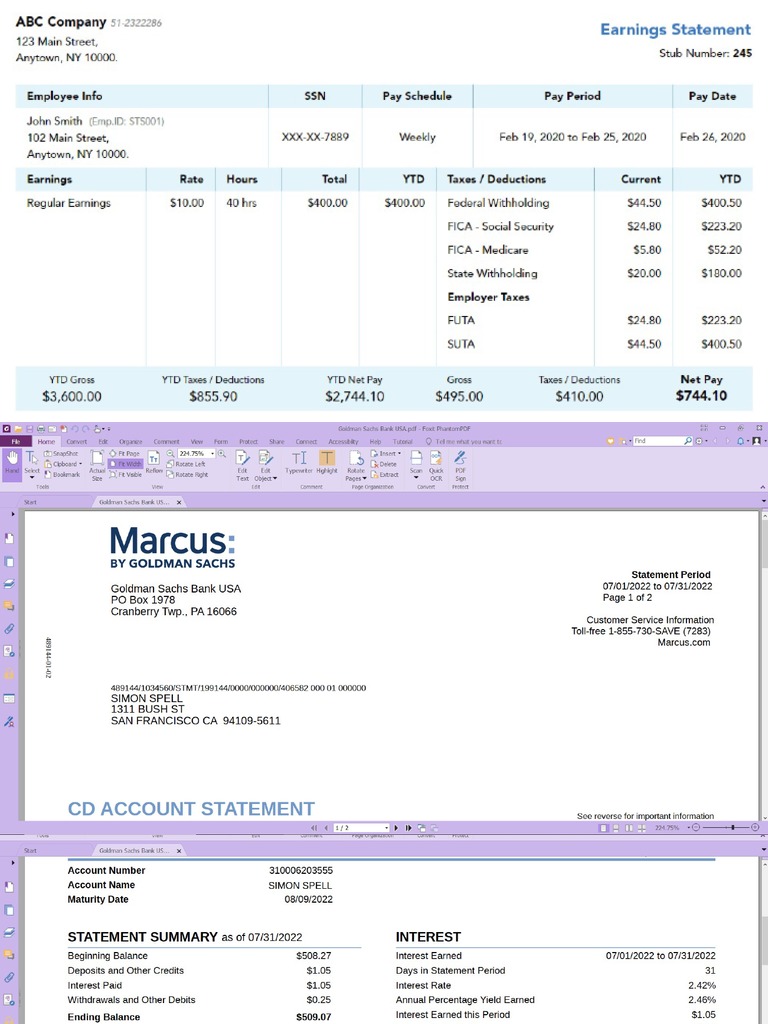Select the Highlight comment tool
The width and height of the screenshot is (768, 1024).
[327, 462]
